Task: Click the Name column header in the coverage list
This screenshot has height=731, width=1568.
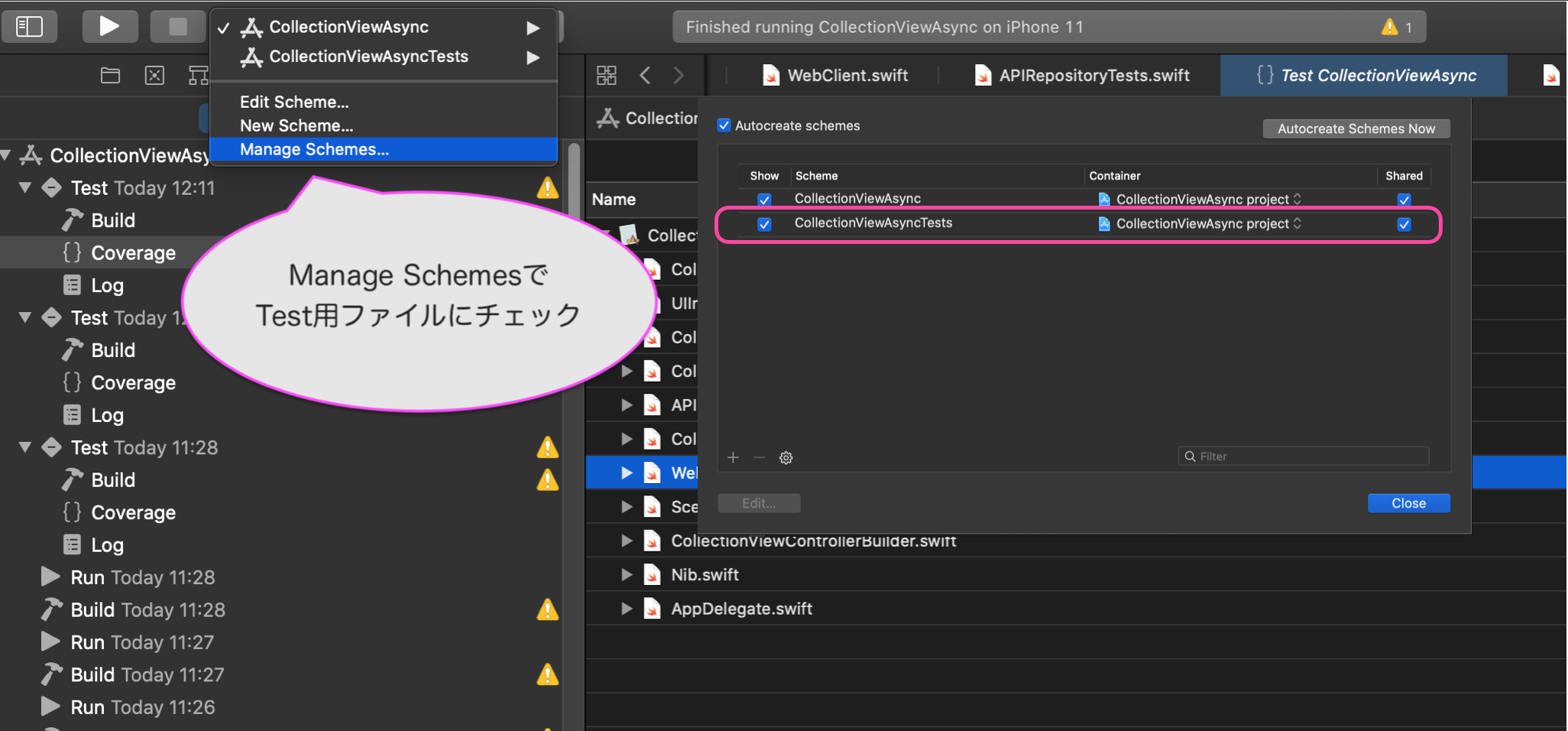Action: tap(614, 200)
